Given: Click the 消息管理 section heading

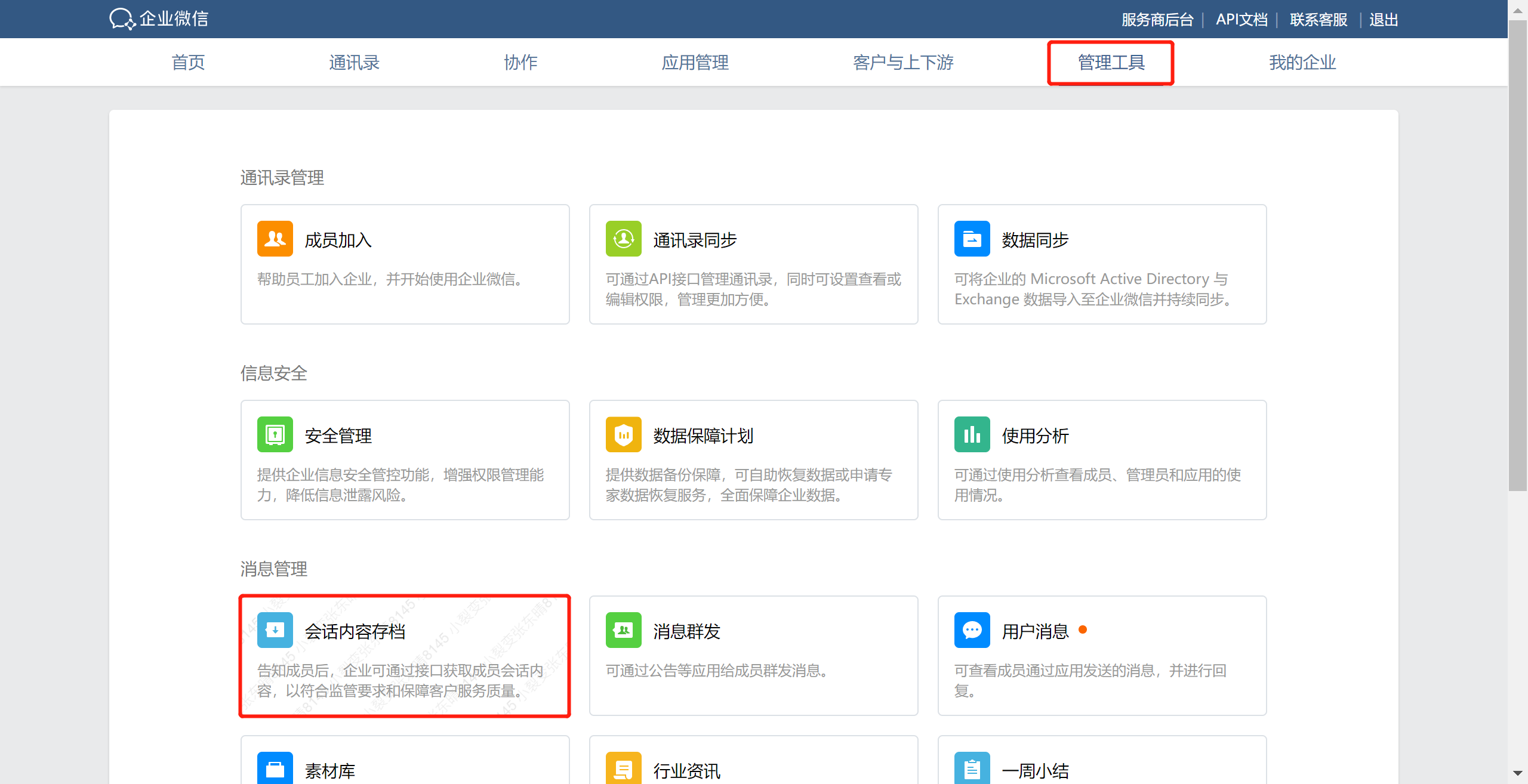Looking at the screenshot, I should coord(274,569).
